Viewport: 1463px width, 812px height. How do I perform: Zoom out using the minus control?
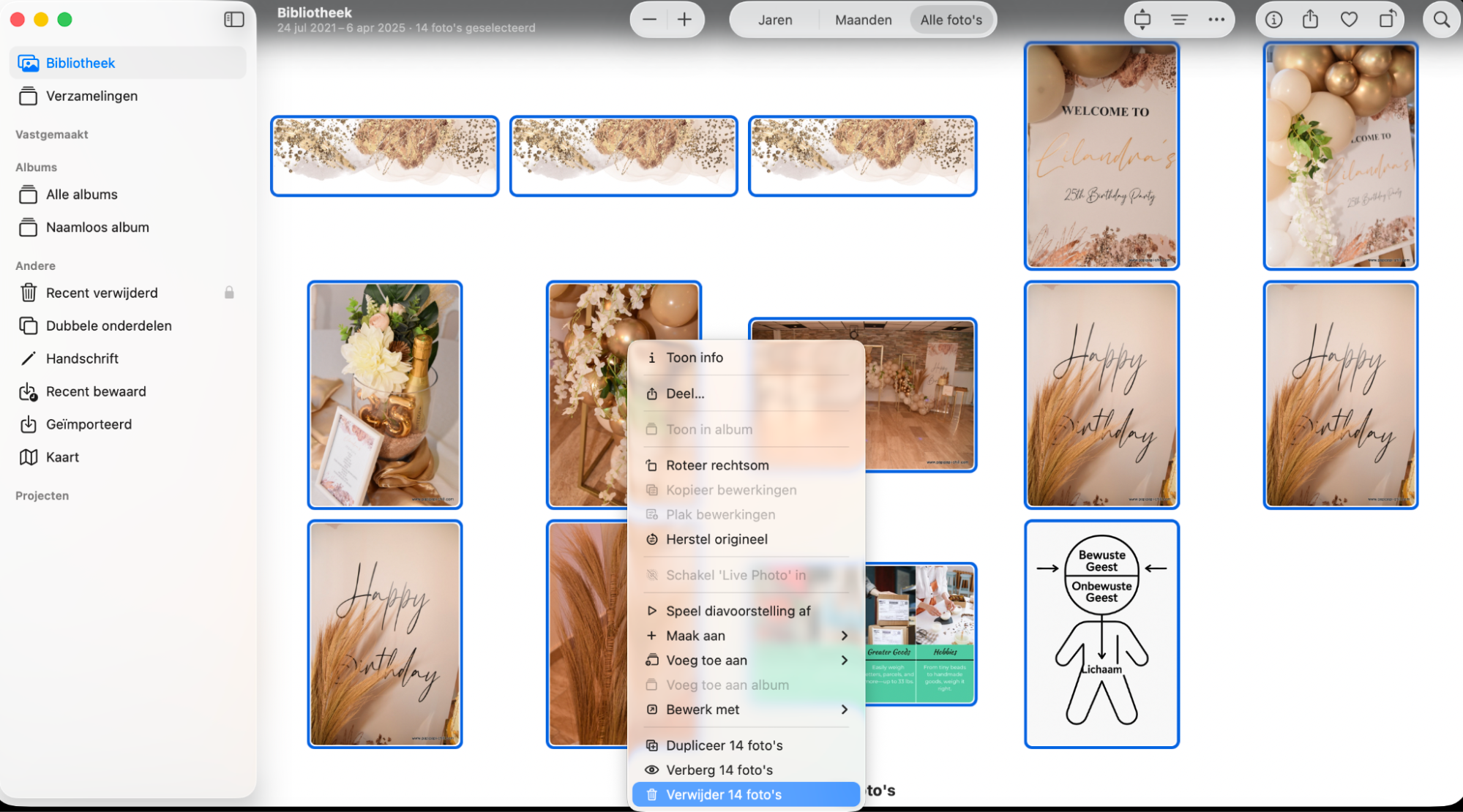(648, 20)
